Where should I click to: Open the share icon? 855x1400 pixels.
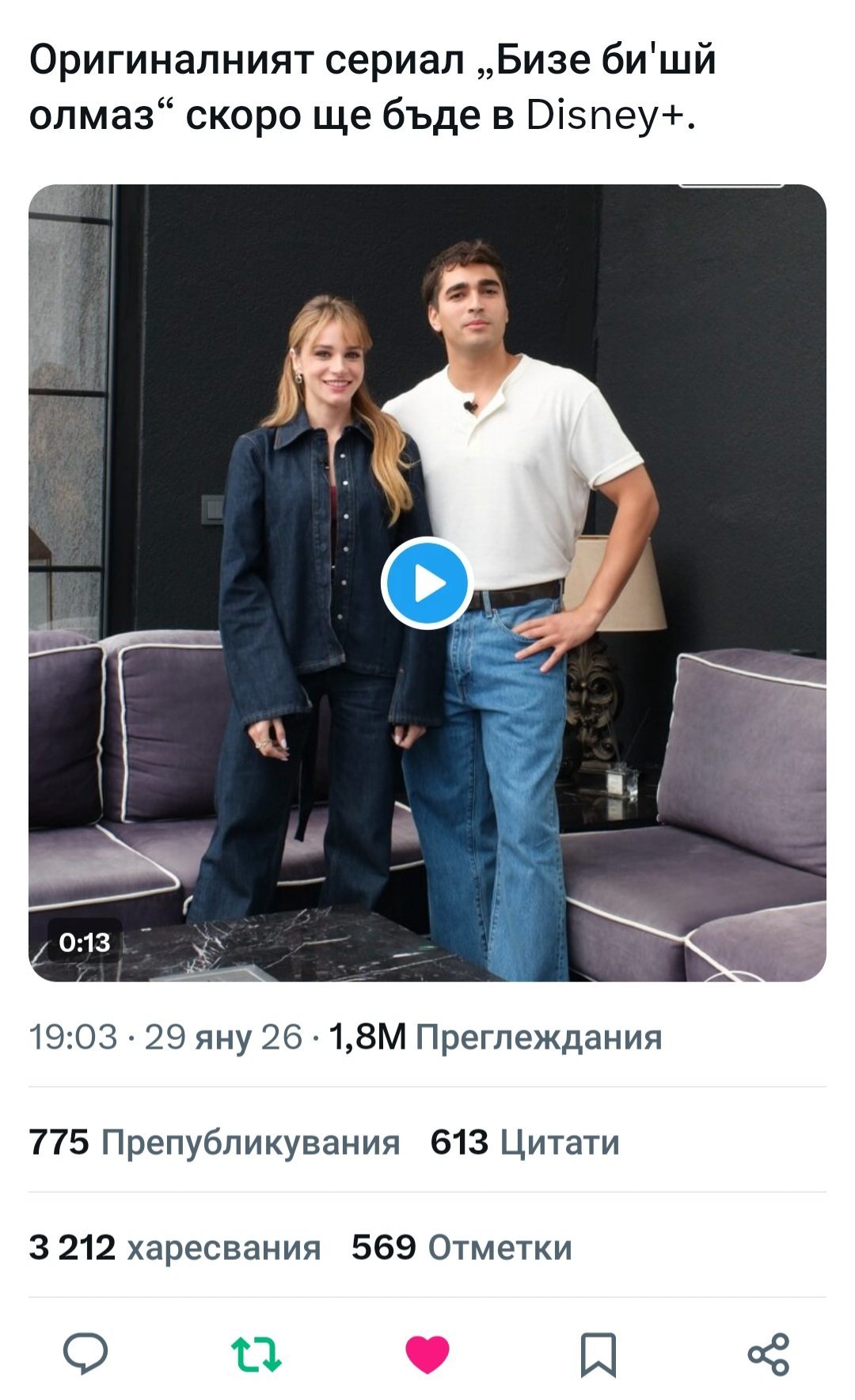point(769,1353)
